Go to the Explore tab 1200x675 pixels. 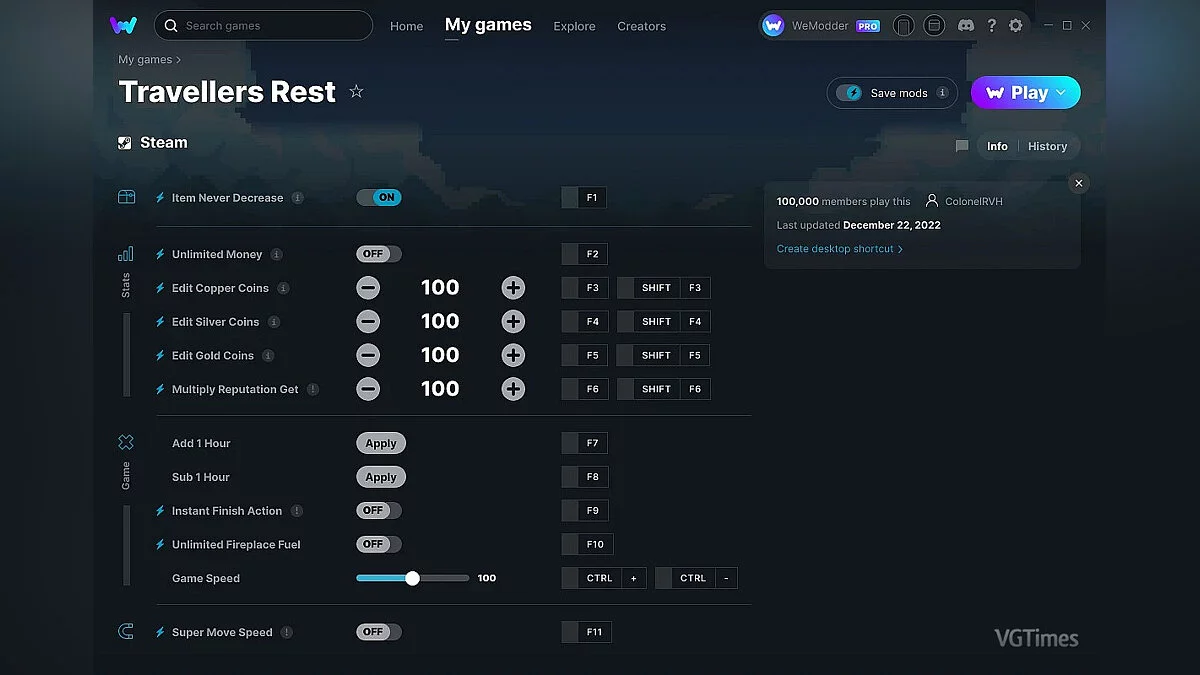point(574,26)
